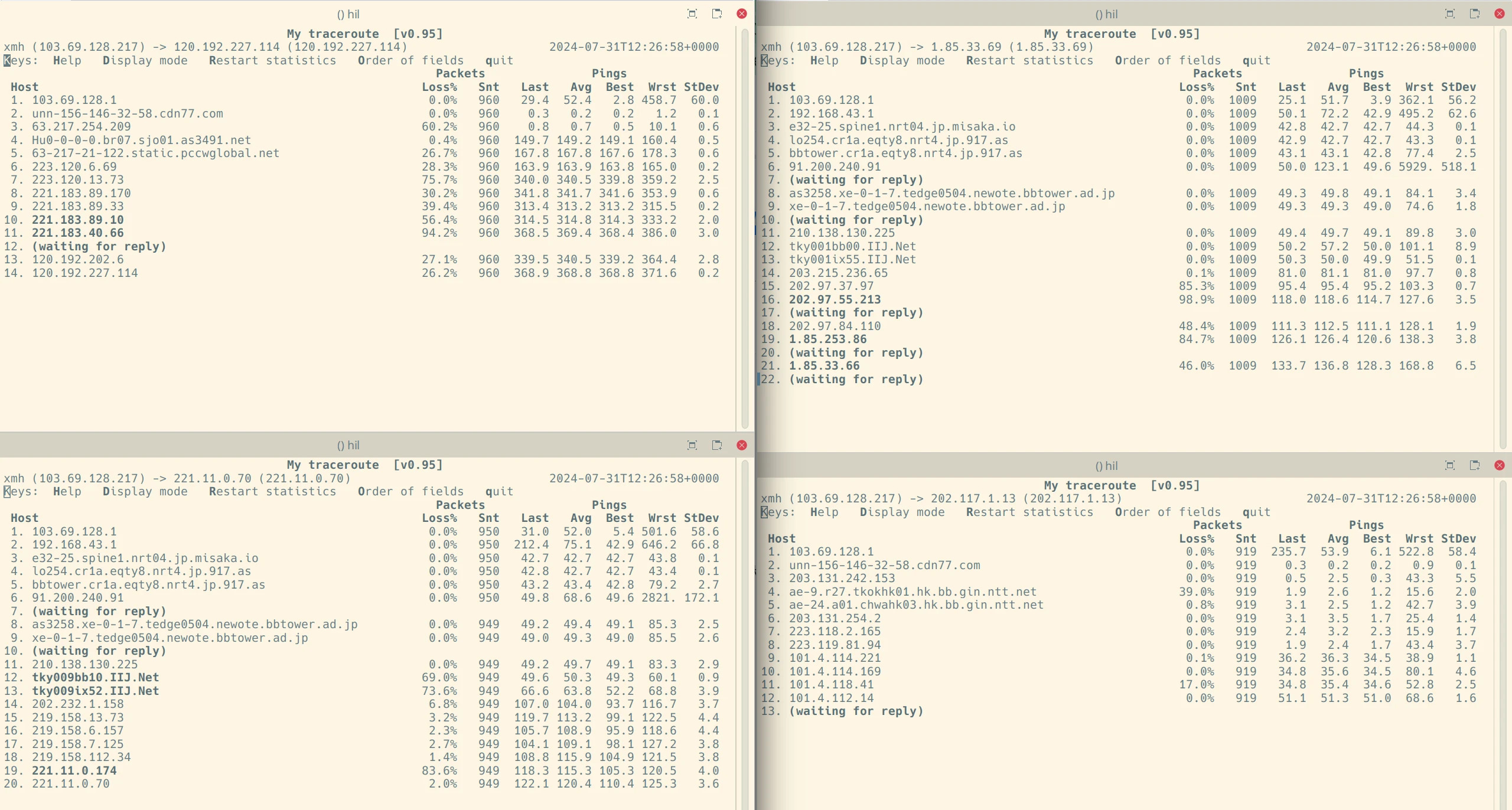The image size is (1512, 810).
Task: Click Order of fields in the 202.117.1.13 pane
Action: tap(1167, 512)
